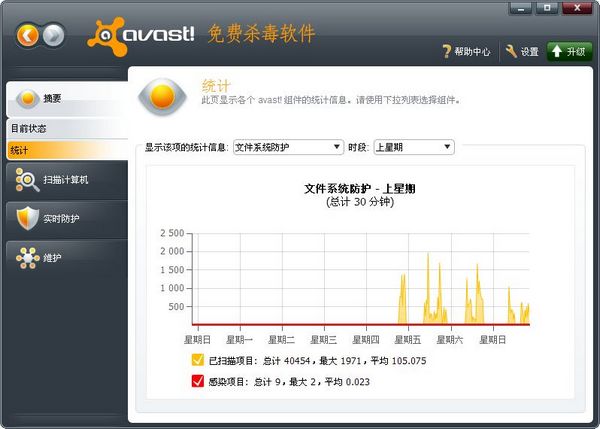
Task: Click the question mark help icon
Action: point(447,51)
